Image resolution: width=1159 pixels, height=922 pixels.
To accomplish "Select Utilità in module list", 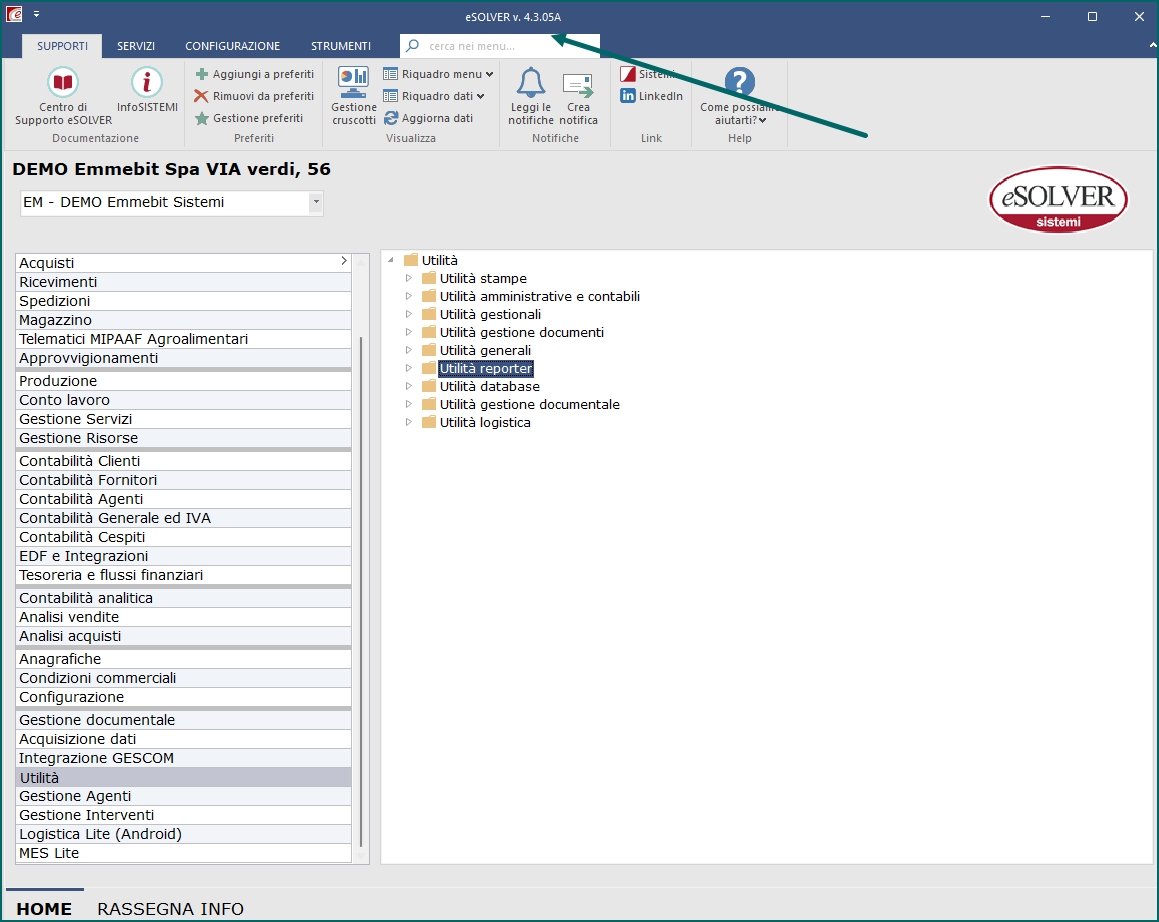I will point(183,777).
